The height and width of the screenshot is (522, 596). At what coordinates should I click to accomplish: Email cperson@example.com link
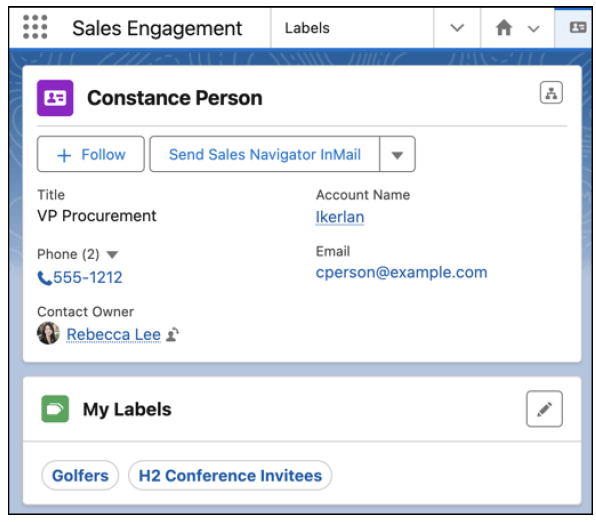[401, 272]
